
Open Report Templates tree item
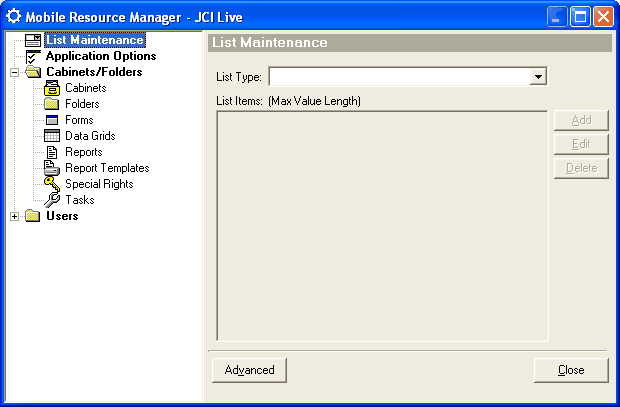(x=107, y=168)
